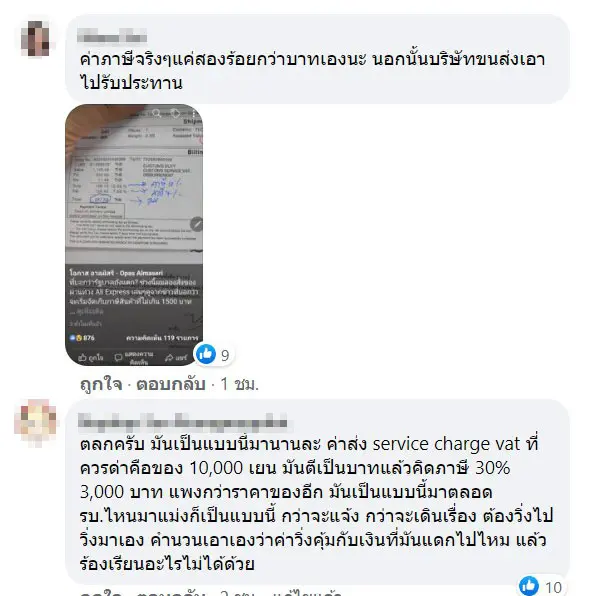Click the 119 comments count in photo
Image resolution: width=604 pixels, height=596 pixels.
point(162,337)
